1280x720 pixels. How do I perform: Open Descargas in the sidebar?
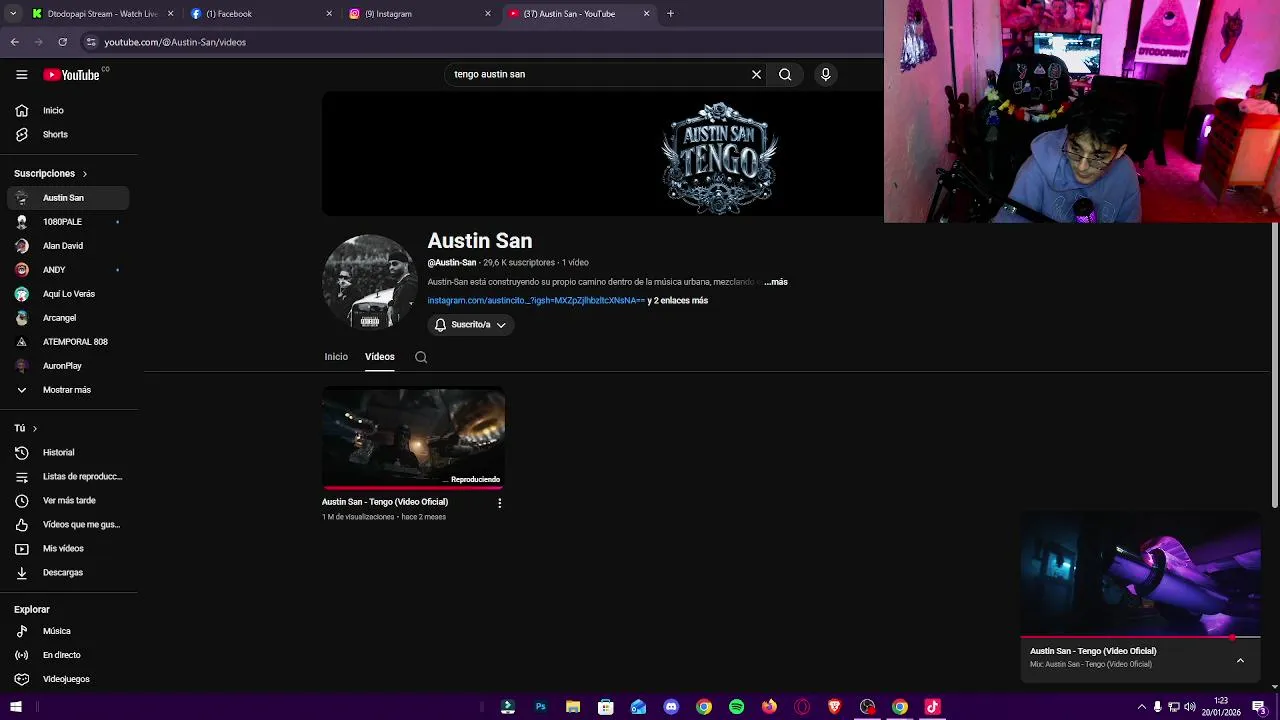pyautogui.click(x=68, y=572)
